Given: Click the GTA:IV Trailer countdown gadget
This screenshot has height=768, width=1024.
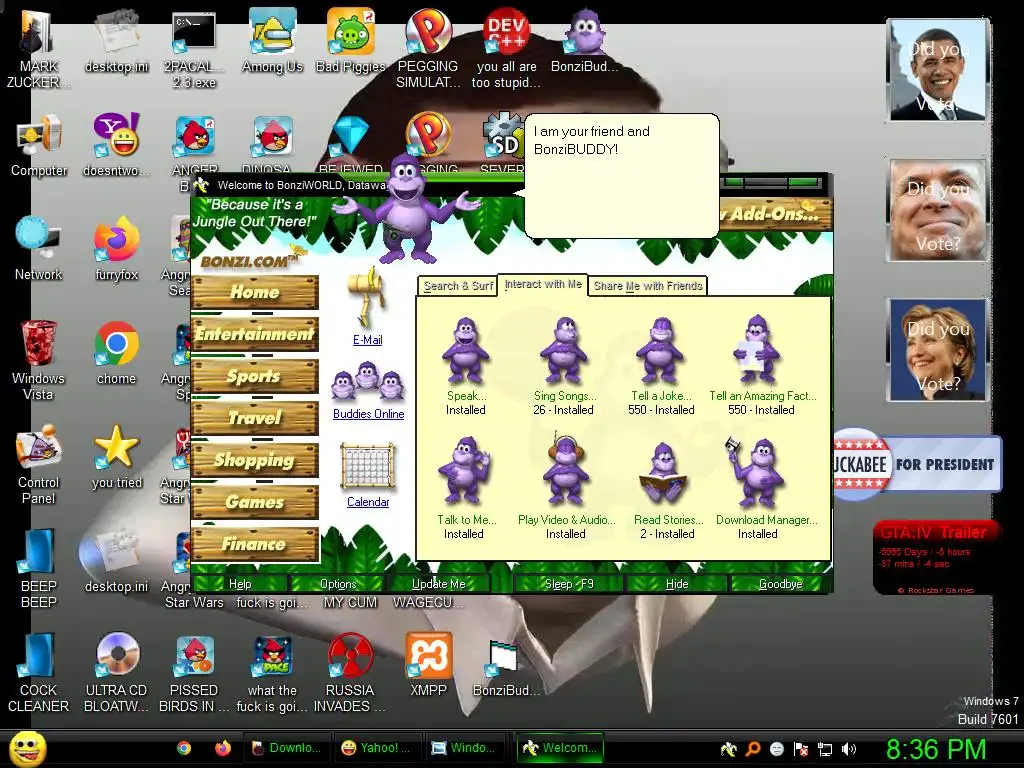Looking at the screenshot, I should 935,558.
